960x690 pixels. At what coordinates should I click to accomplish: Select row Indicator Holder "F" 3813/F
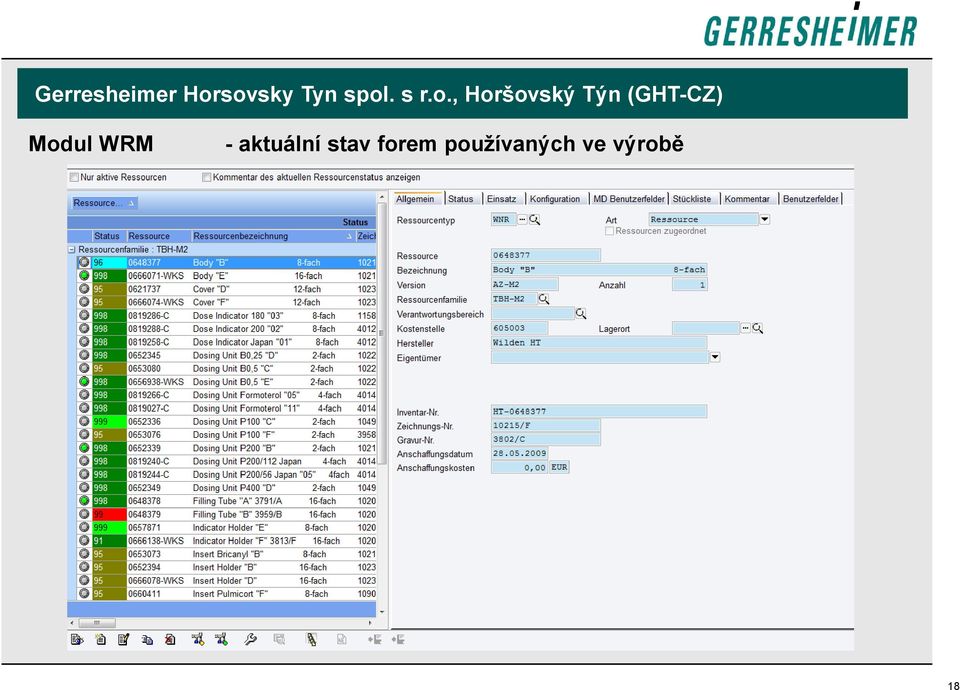pos(227,541)
